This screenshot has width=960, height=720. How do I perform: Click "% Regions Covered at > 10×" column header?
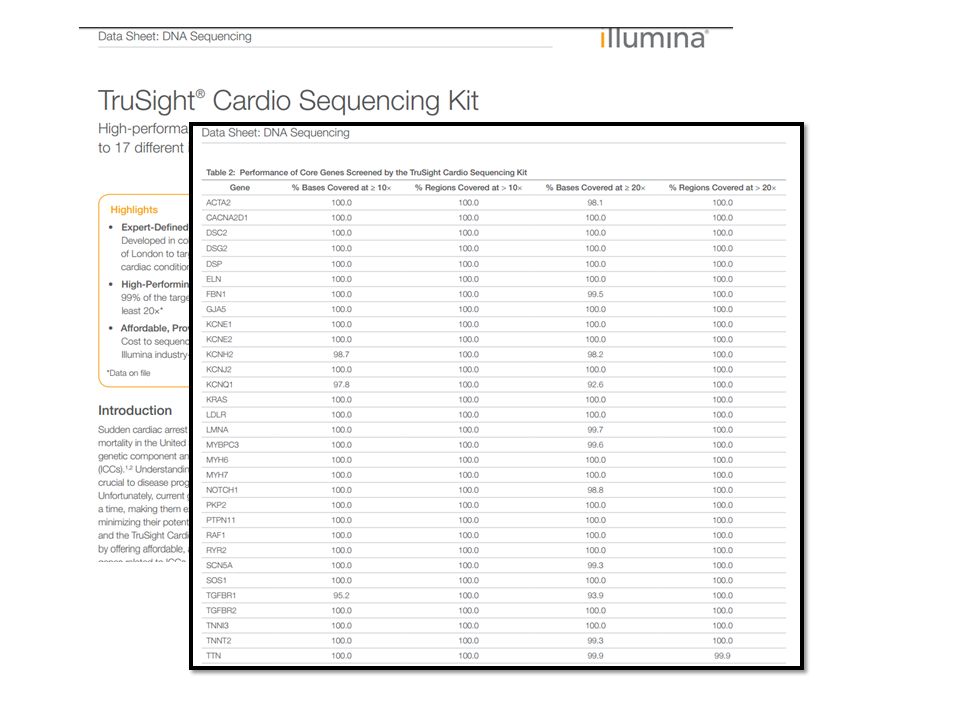[468, 187]
